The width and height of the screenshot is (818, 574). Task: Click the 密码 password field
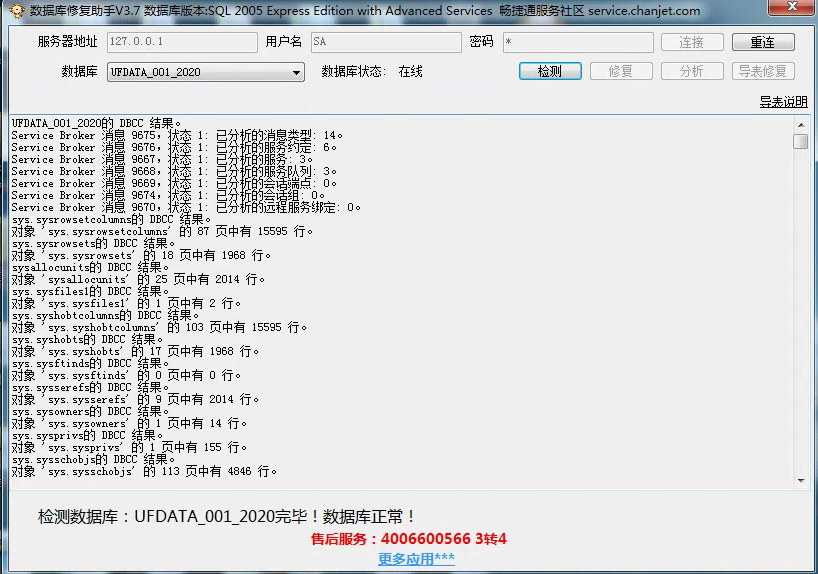(x=578, y=42)
